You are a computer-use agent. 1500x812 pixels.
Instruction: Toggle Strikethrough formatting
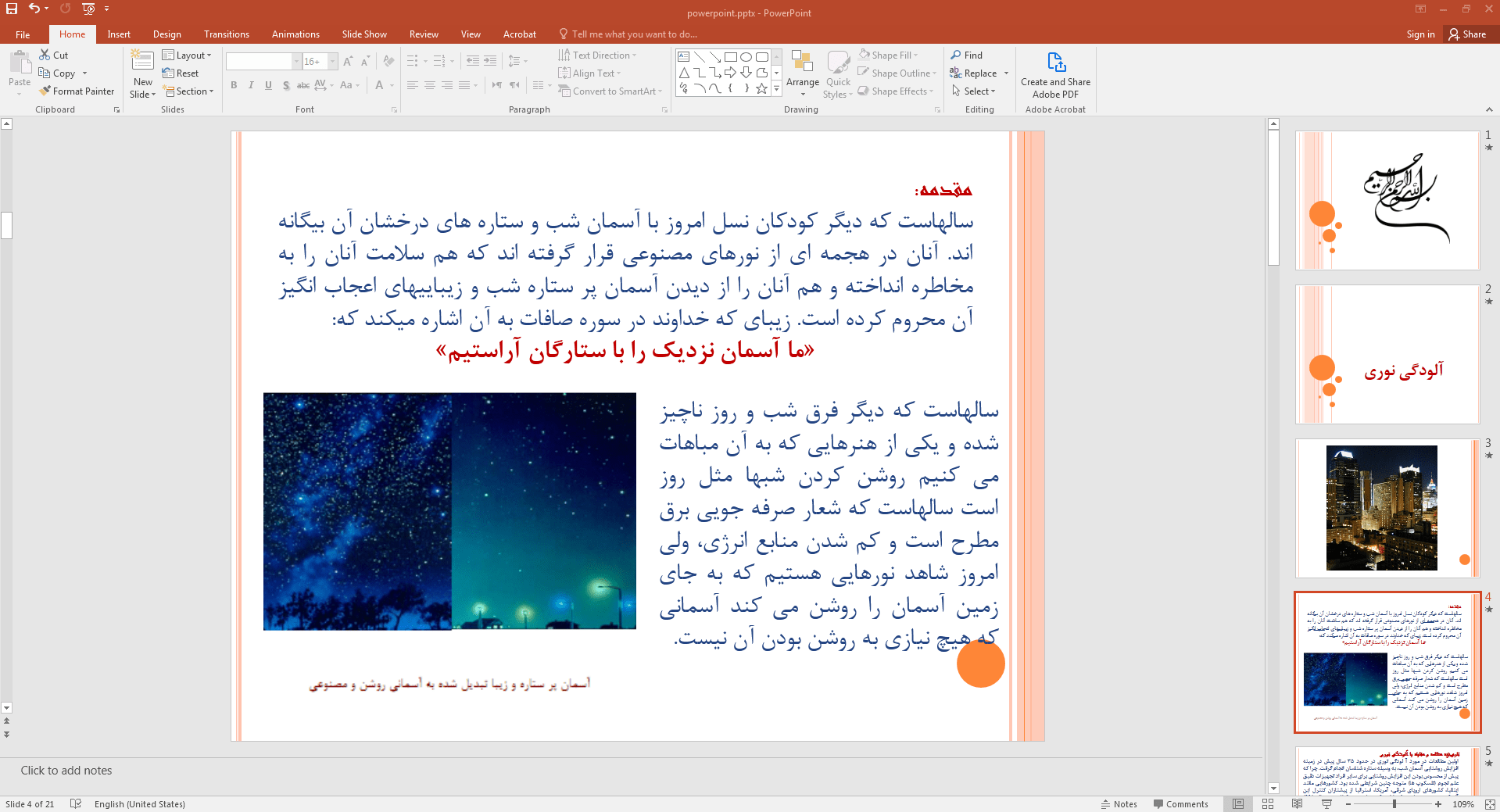click(x=303, y=85)
